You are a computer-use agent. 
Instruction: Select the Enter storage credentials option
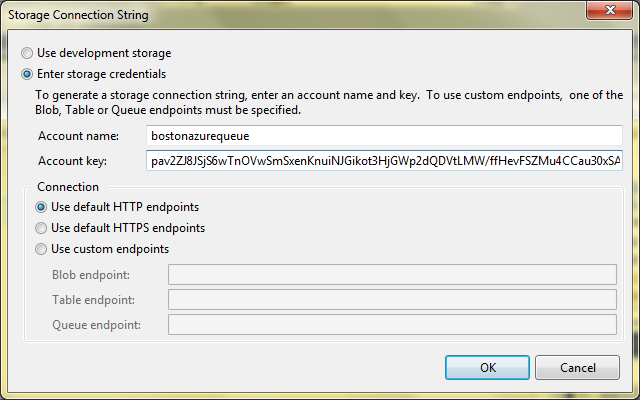[x=27, y=73]
